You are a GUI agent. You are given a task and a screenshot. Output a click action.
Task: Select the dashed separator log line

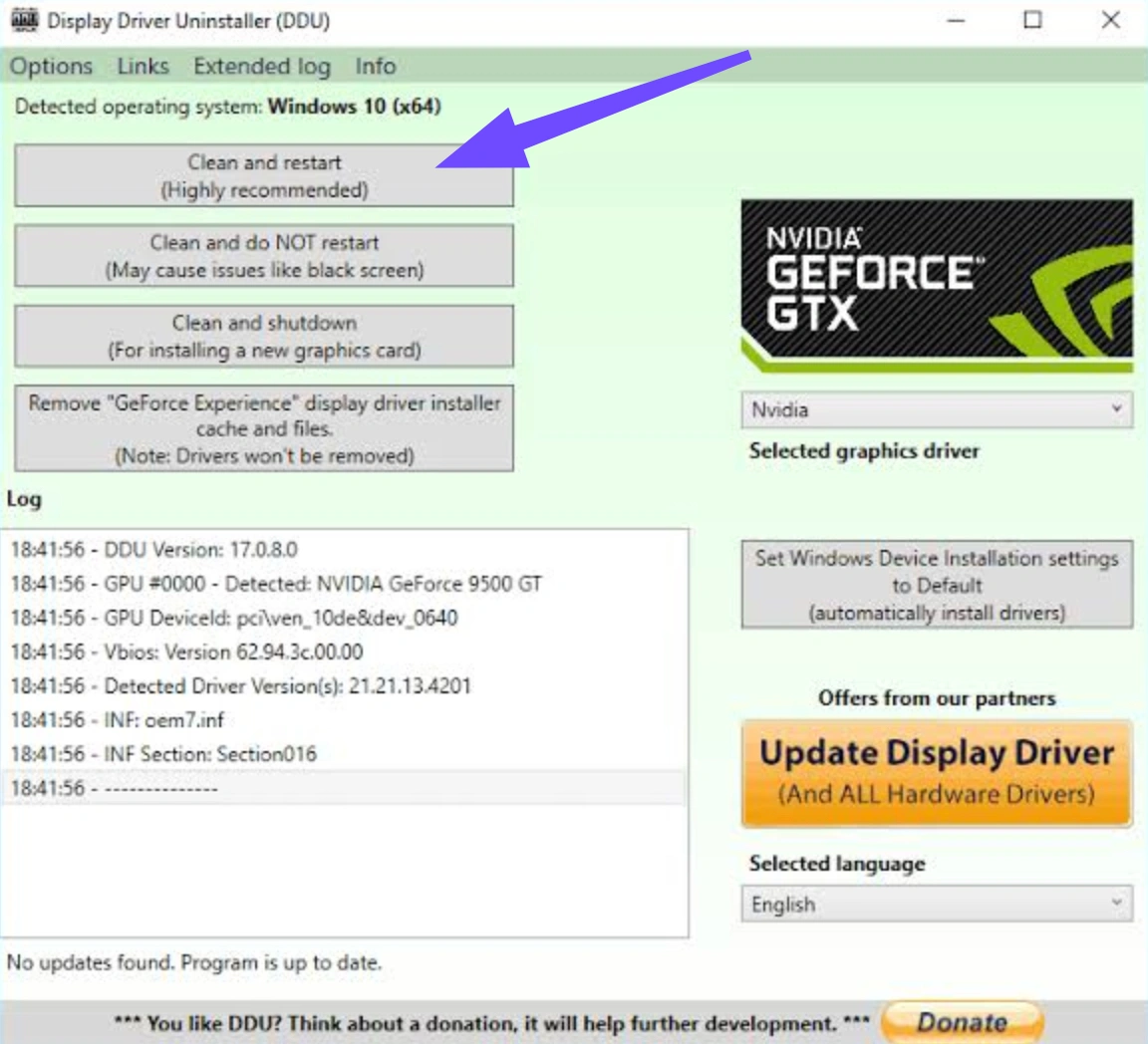tap(344, 789)
